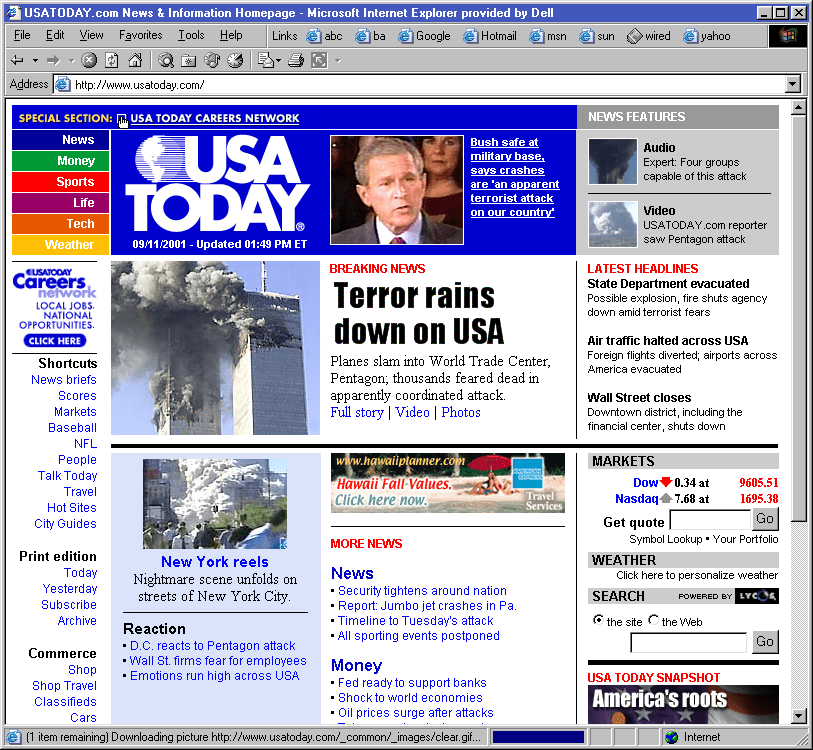Click the New York reels photo
This screenshot has width=813, height=750.
(x=215, y=504)
